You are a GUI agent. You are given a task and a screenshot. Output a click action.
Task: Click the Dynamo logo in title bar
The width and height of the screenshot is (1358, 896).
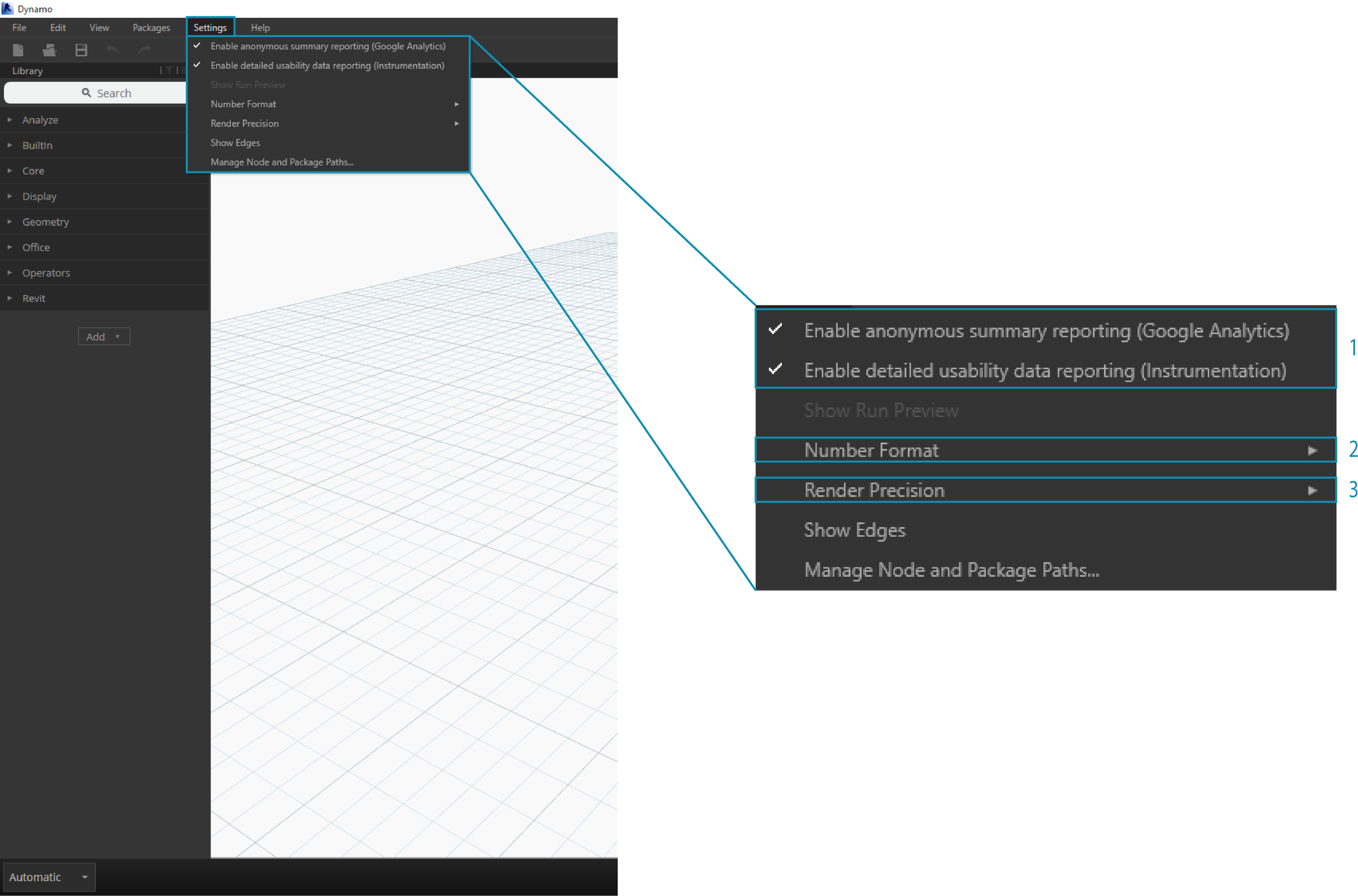(7, 8)
